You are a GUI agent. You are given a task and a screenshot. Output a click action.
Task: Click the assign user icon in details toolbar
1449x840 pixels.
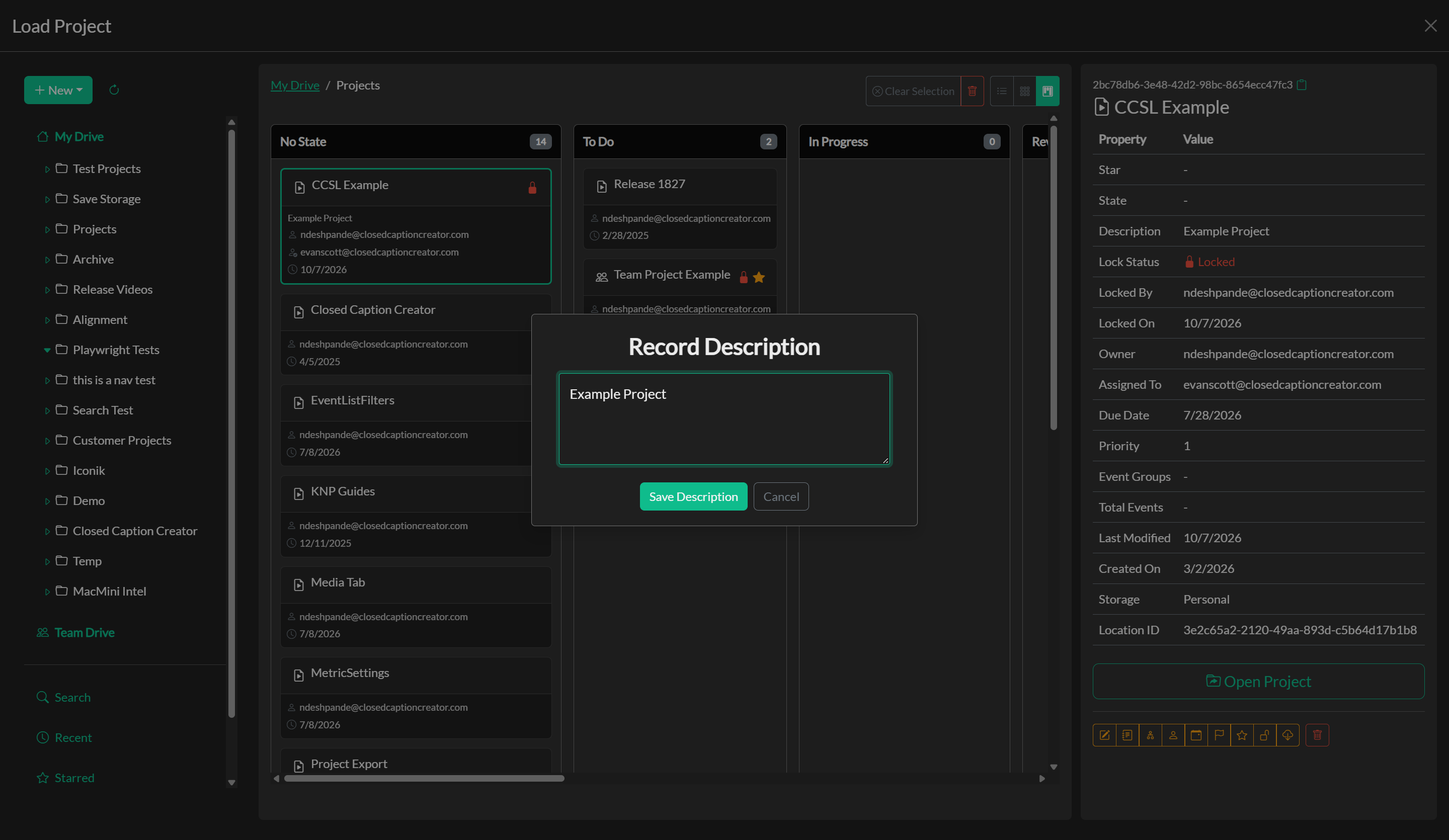(1173, 735)
